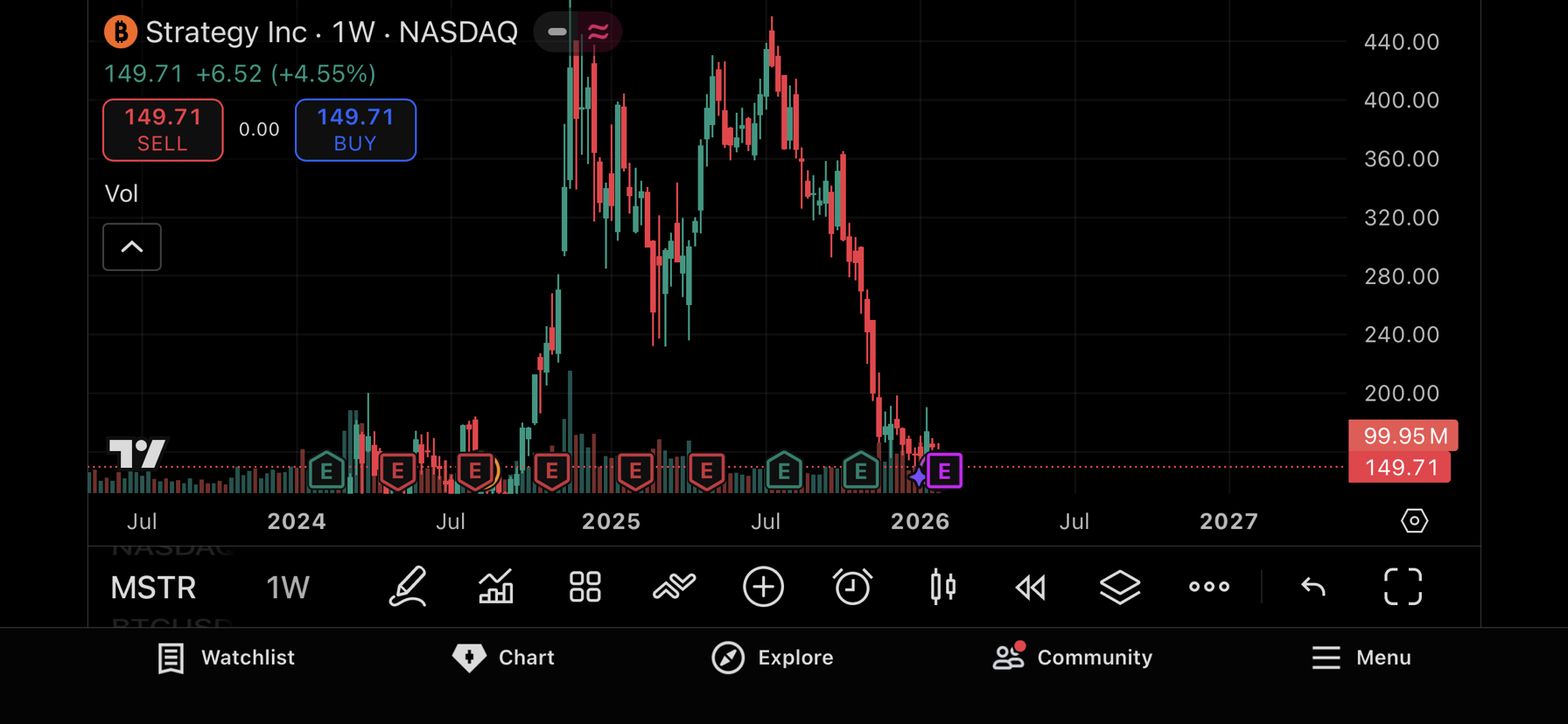Tap the grey dash icon in the header pill

[x=556, y=32]
